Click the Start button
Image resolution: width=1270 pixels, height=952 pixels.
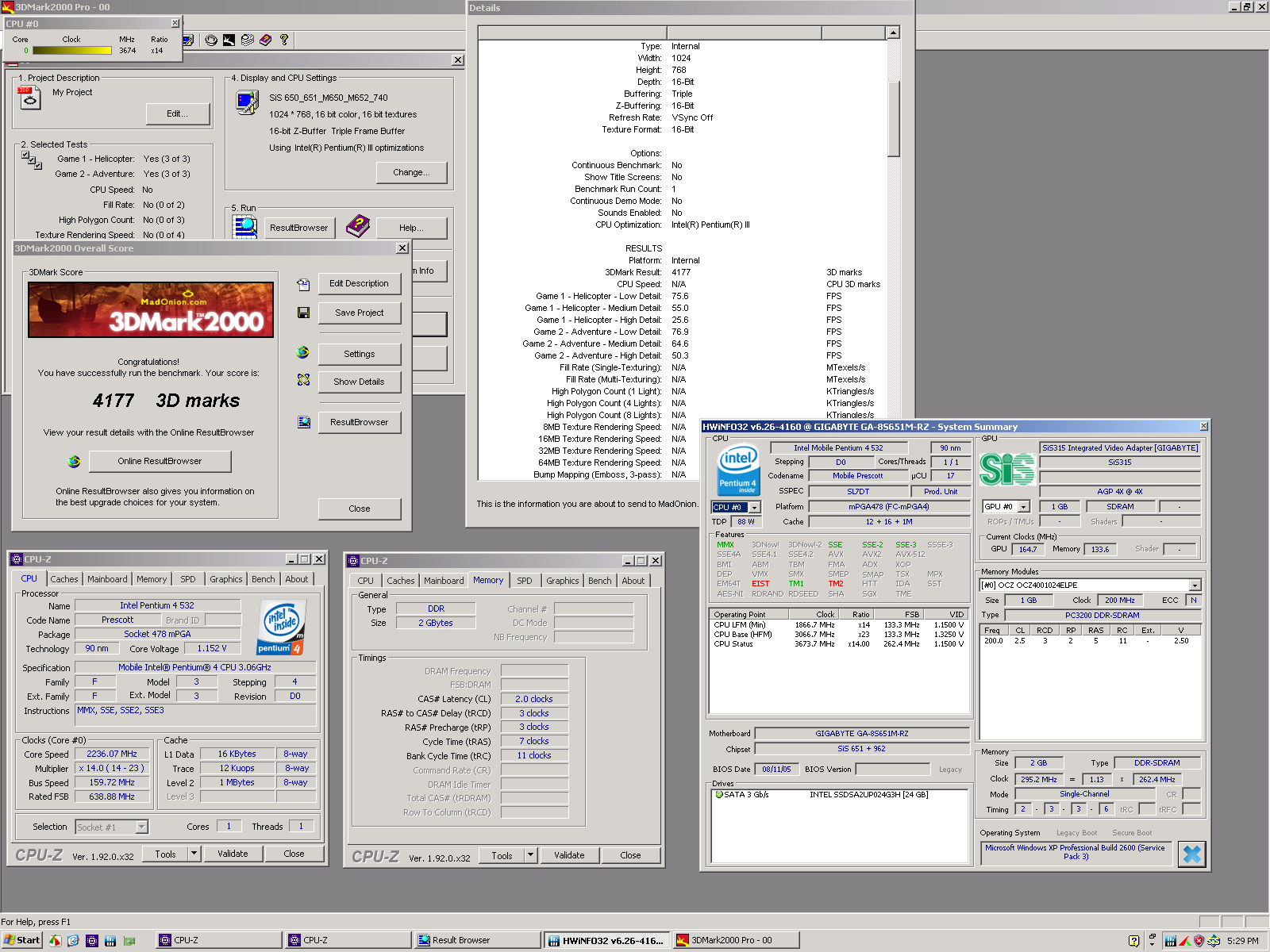(22, 940)
